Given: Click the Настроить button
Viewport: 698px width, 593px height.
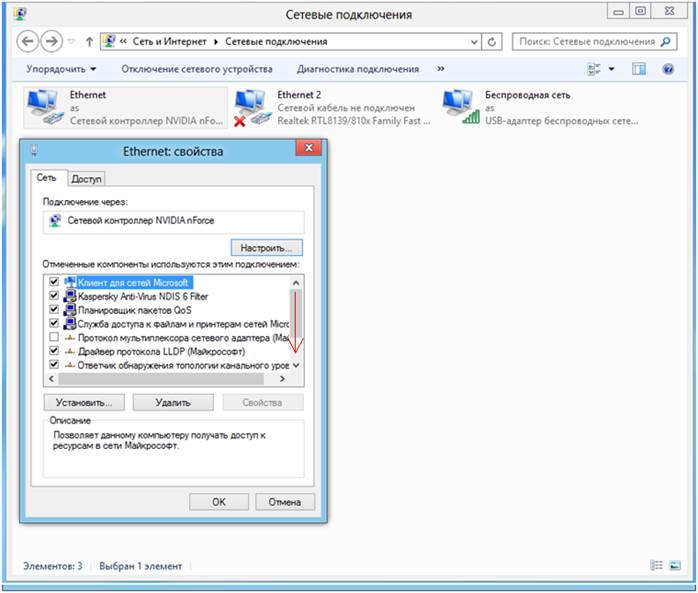Looking at the screenshot, I should (x=267, y=248).
